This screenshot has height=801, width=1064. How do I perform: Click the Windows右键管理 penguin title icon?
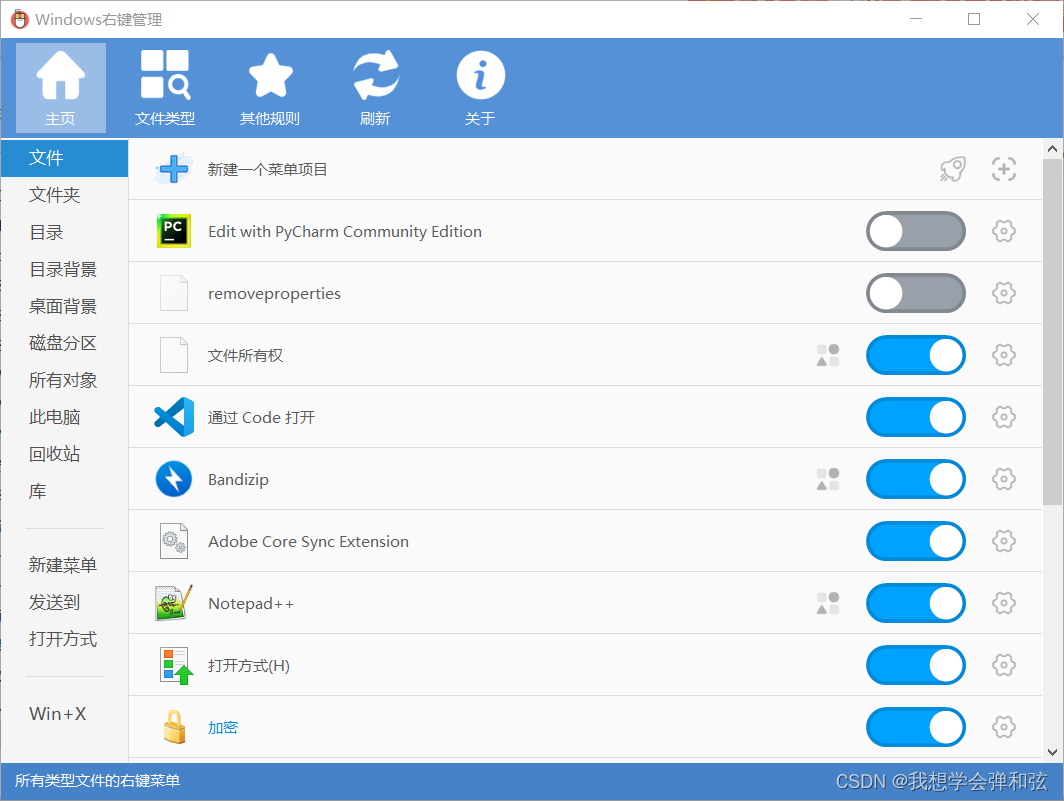(20, 19)
